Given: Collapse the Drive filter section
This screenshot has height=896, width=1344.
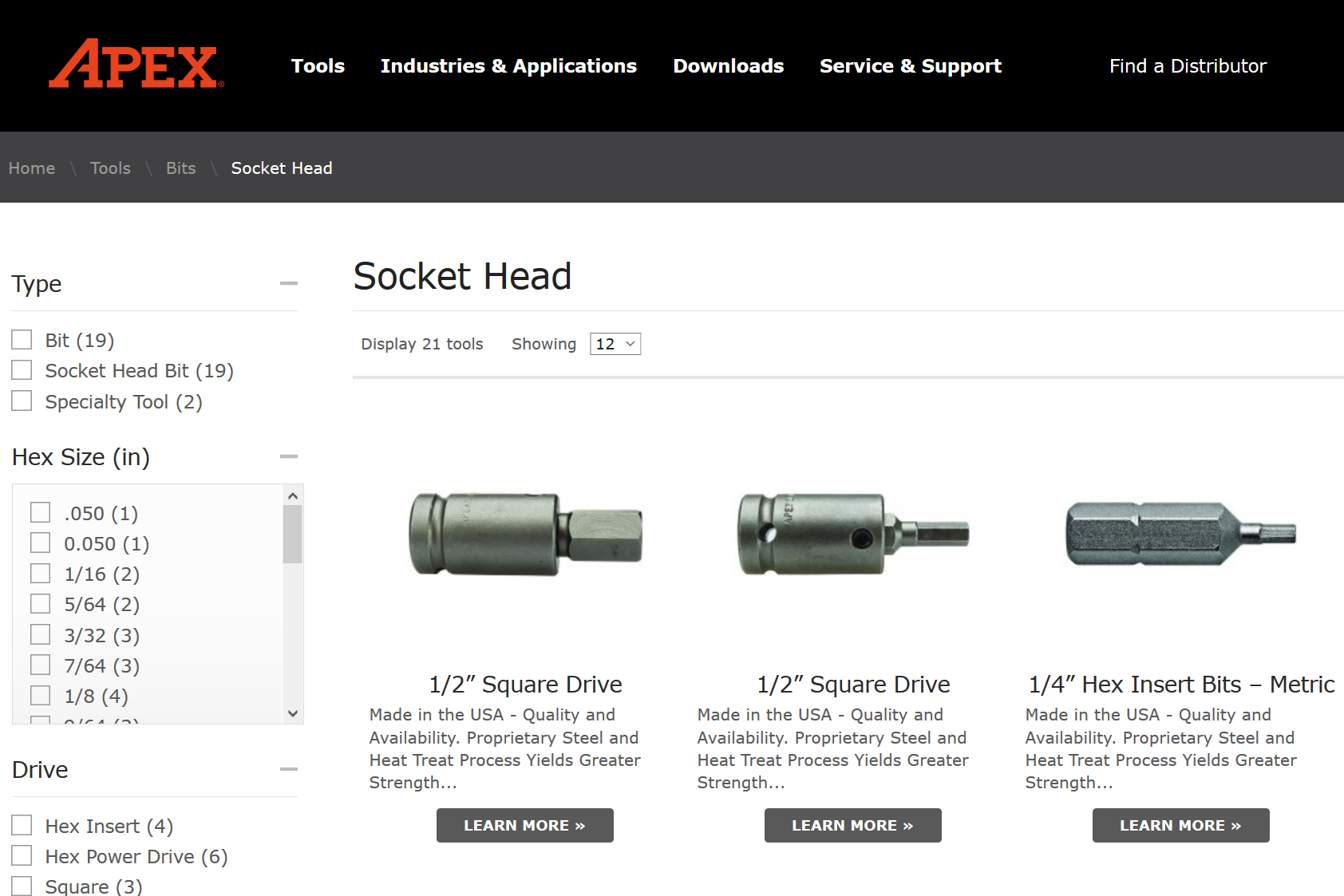Looking at the screenshot, I should pos(289,769).
